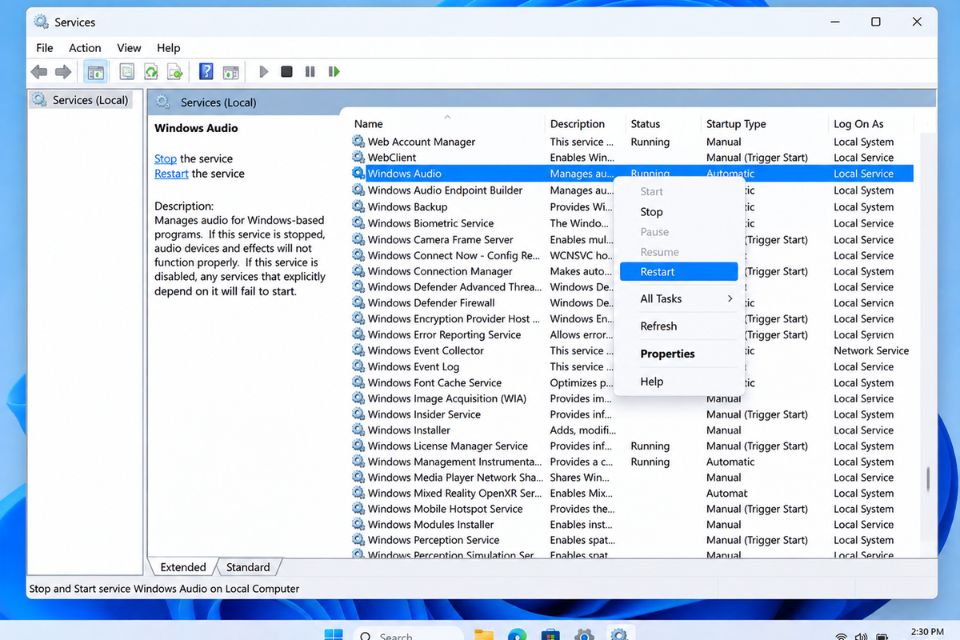
Task: Click the Stop the service link
Action: 165,159
